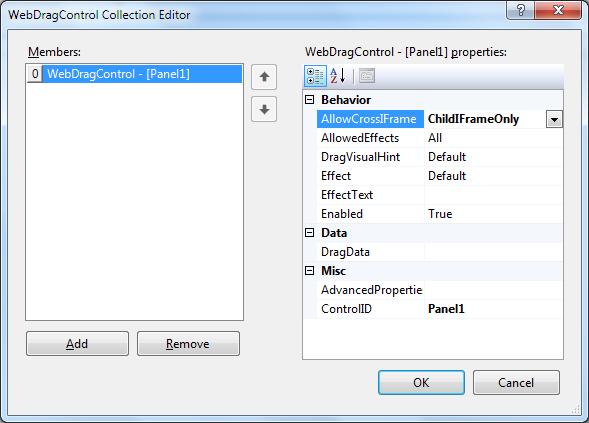Image resolution: width=589 pixels, height=423 pixels.
Task: Select the ControlID property row
Action: click(440, 309)
